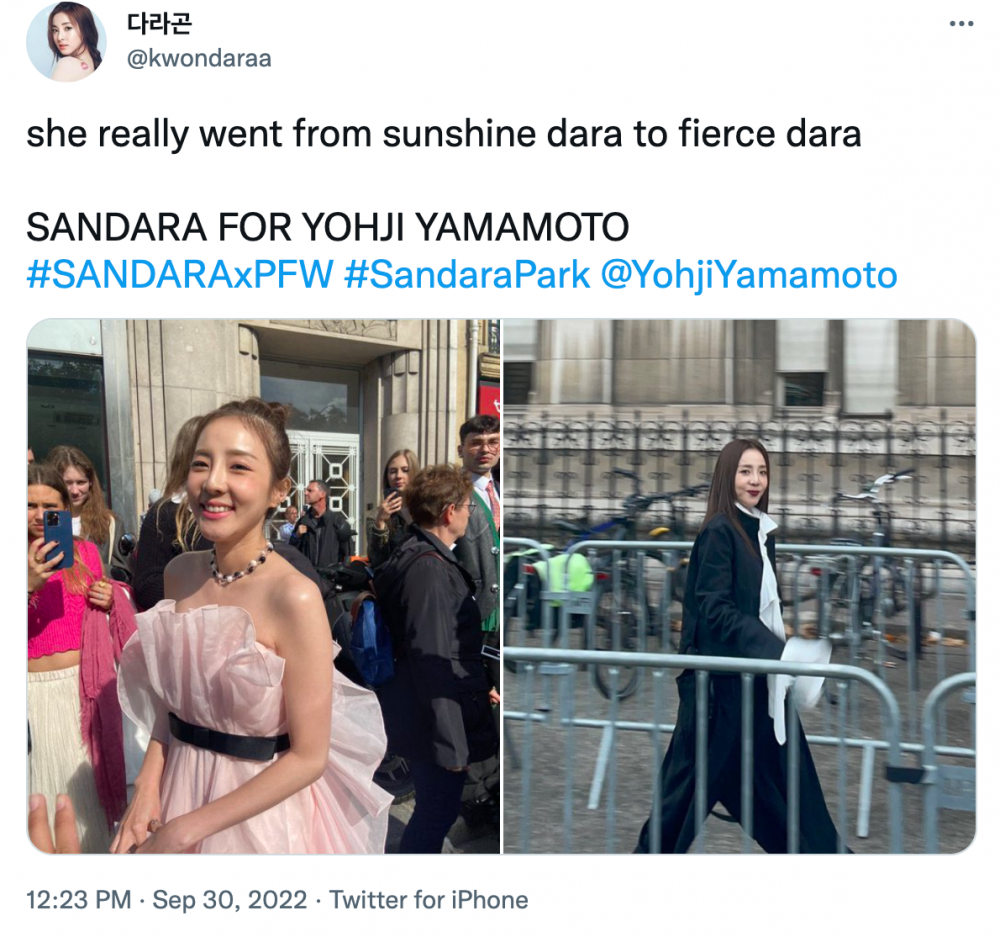Click the display name 다라곤
The image size is (1000, 937).
[159, 24]
